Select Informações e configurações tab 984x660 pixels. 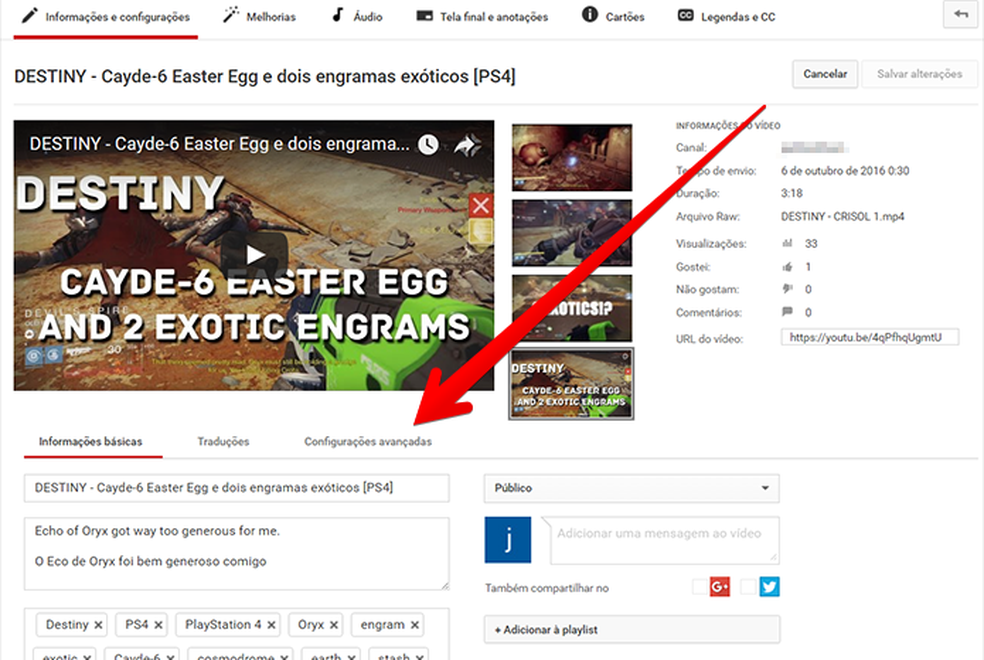click(105, 17)
